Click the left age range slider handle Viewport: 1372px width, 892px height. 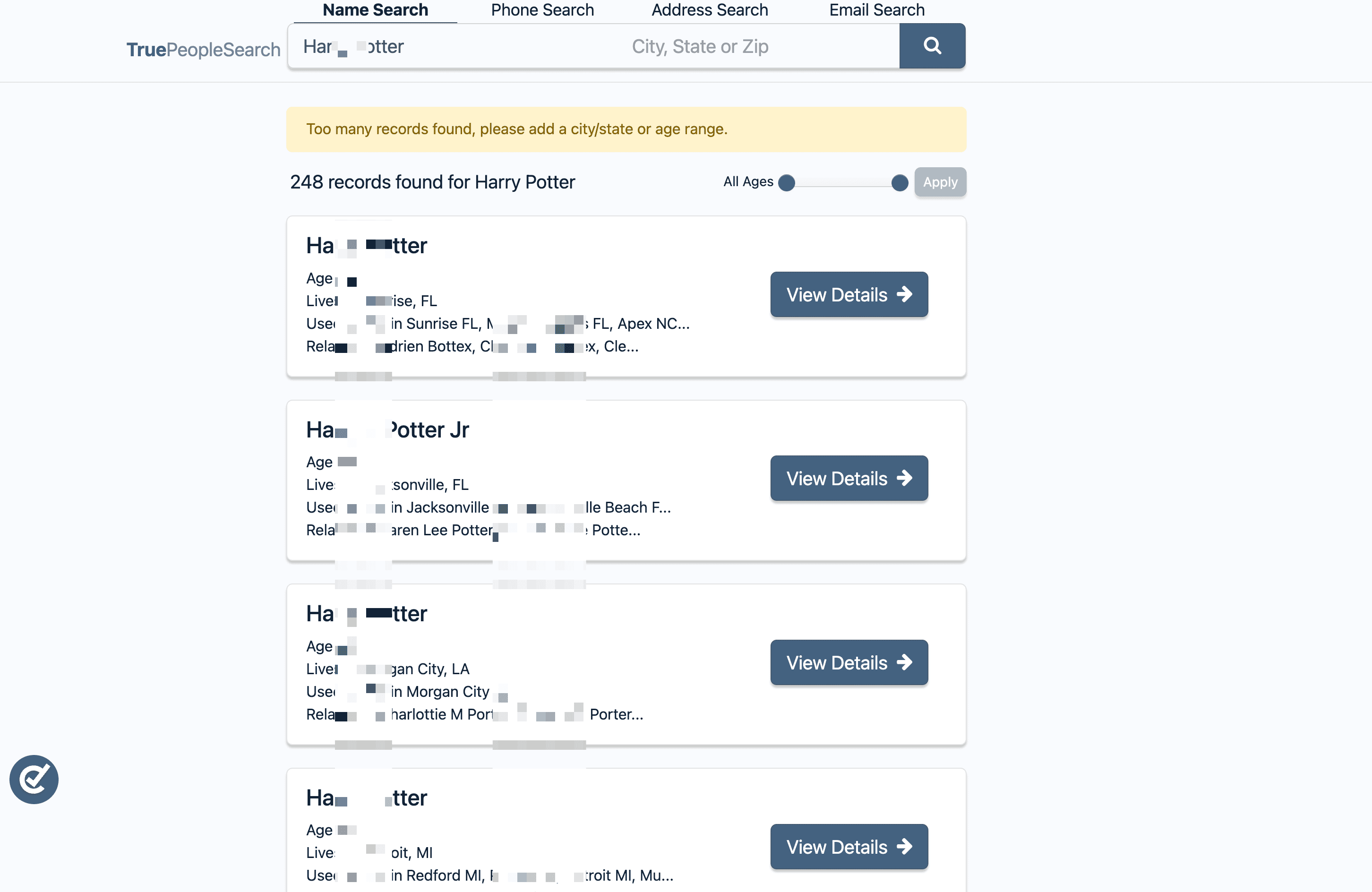(786, 183)
